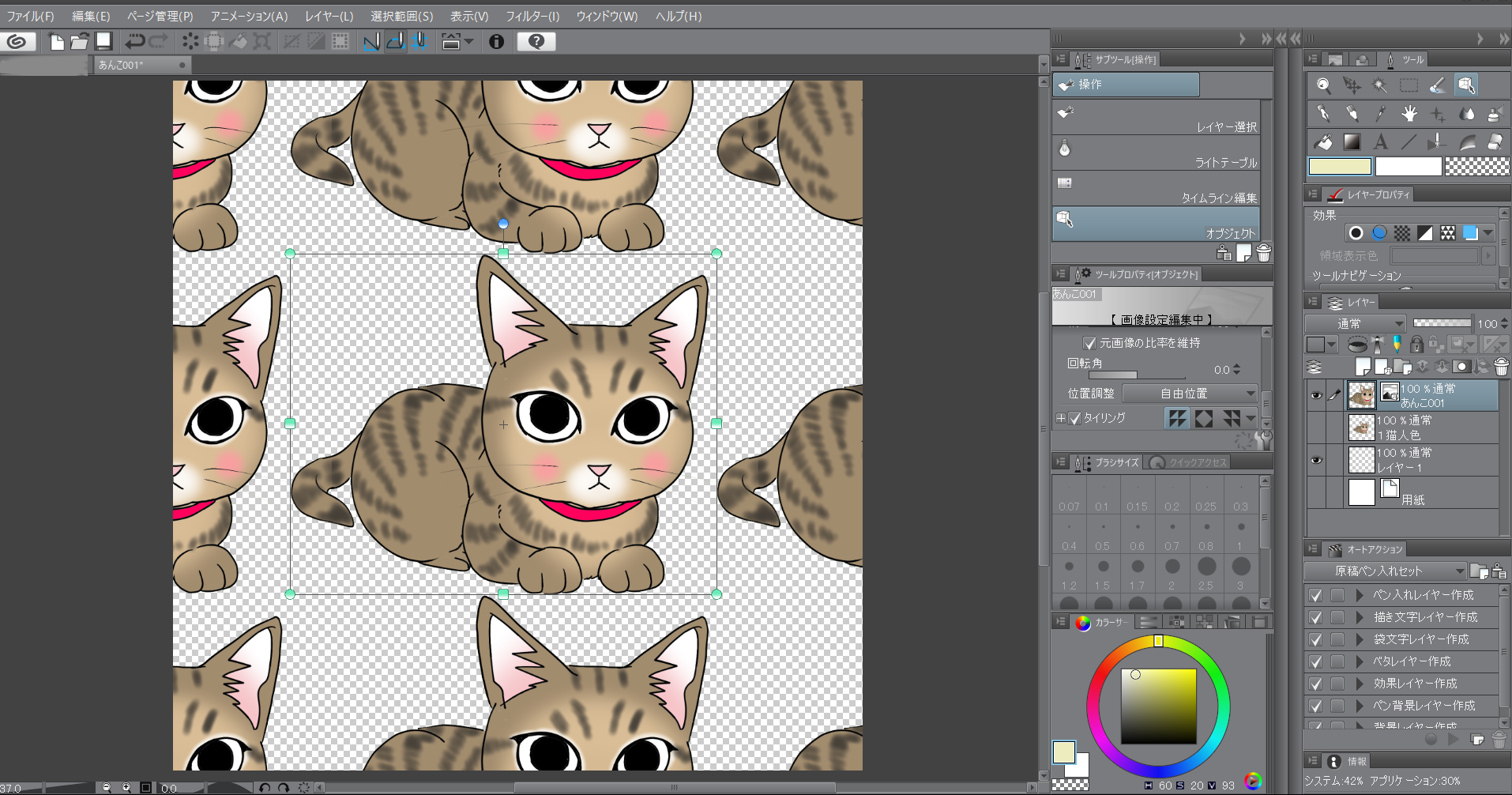Screen dimensions: 1512x795
Task: Open the ファイル(F) menu
Action: pos(30,16)
